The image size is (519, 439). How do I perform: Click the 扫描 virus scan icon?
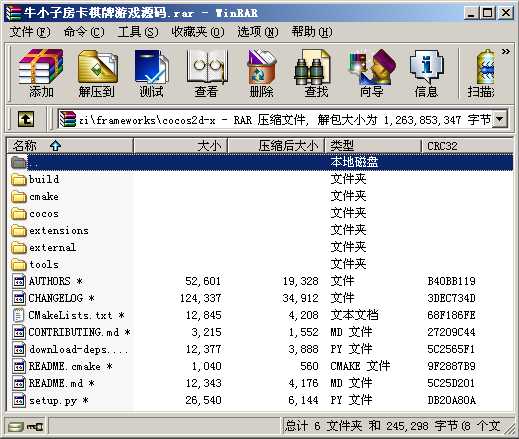click(481, 73)
